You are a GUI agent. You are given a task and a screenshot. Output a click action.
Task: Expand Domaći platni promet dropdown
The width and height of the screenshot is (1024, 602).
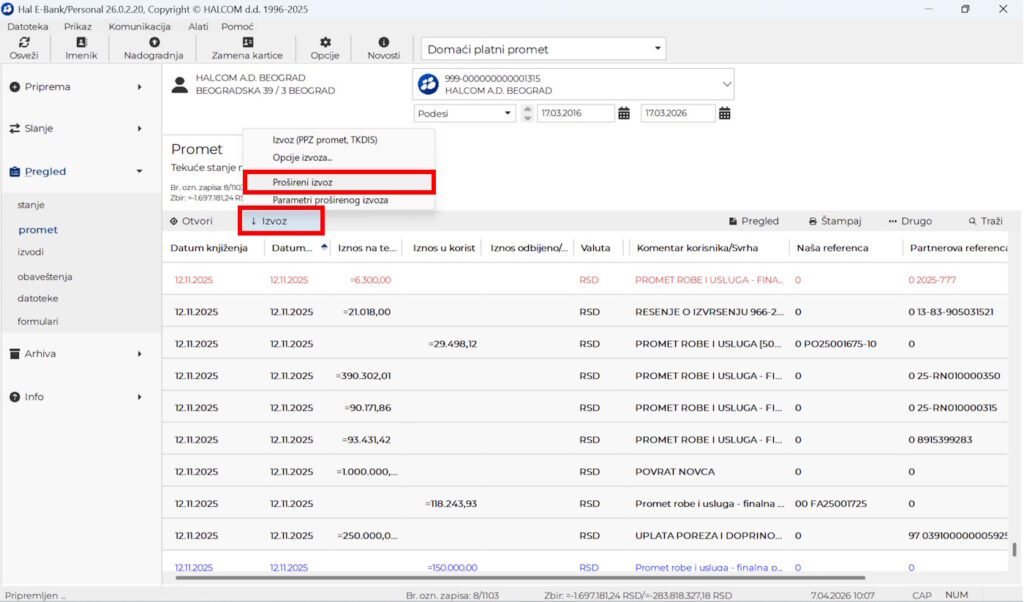point(658,49)
